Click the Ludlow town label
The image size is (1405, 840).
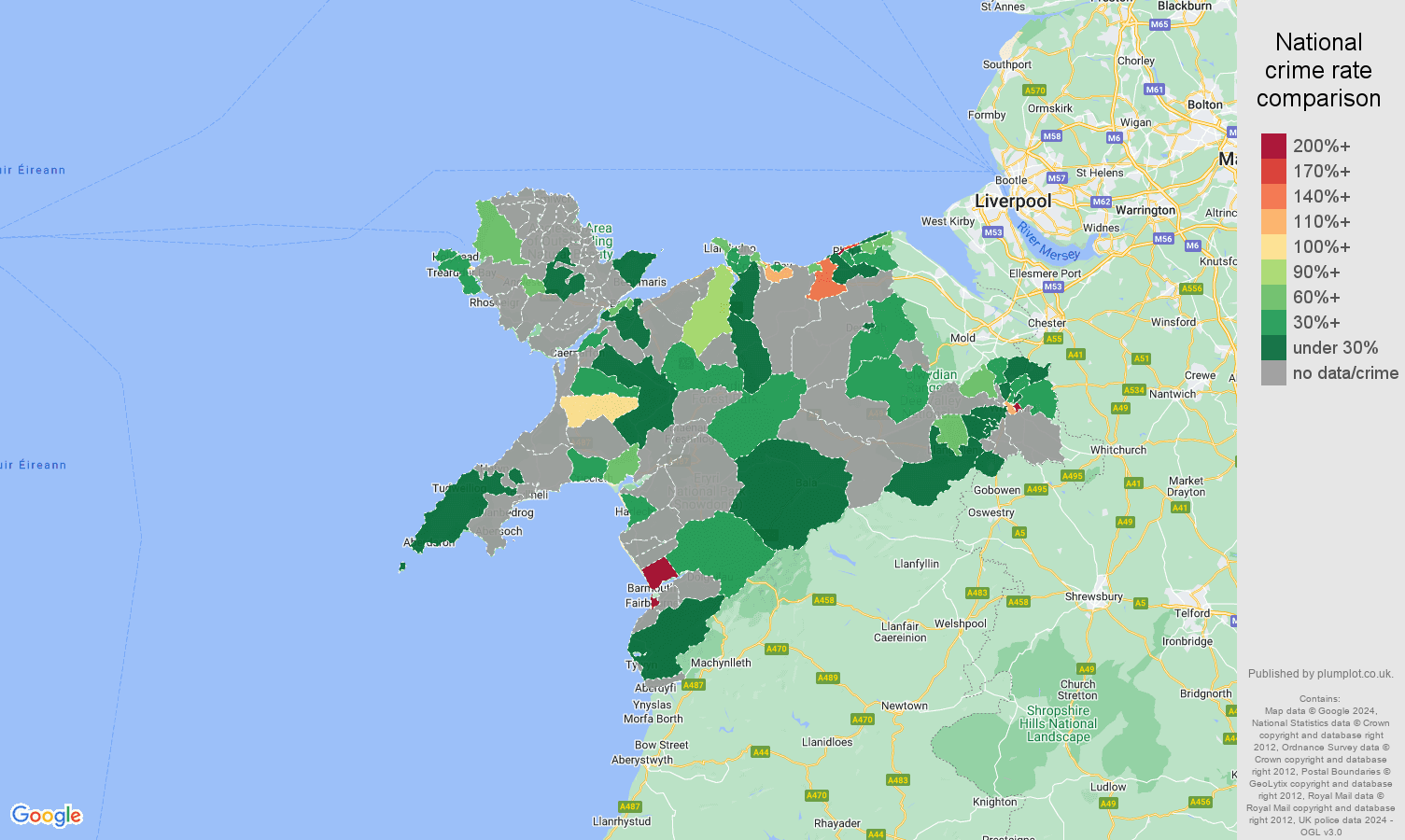pos(1108,787)
